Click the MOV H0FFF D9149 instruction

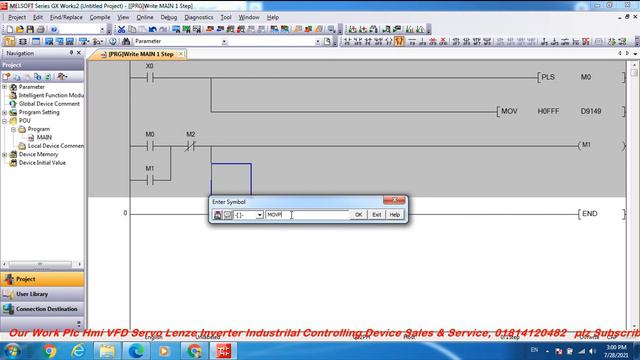pyautogui.click(x=560, y=111)
